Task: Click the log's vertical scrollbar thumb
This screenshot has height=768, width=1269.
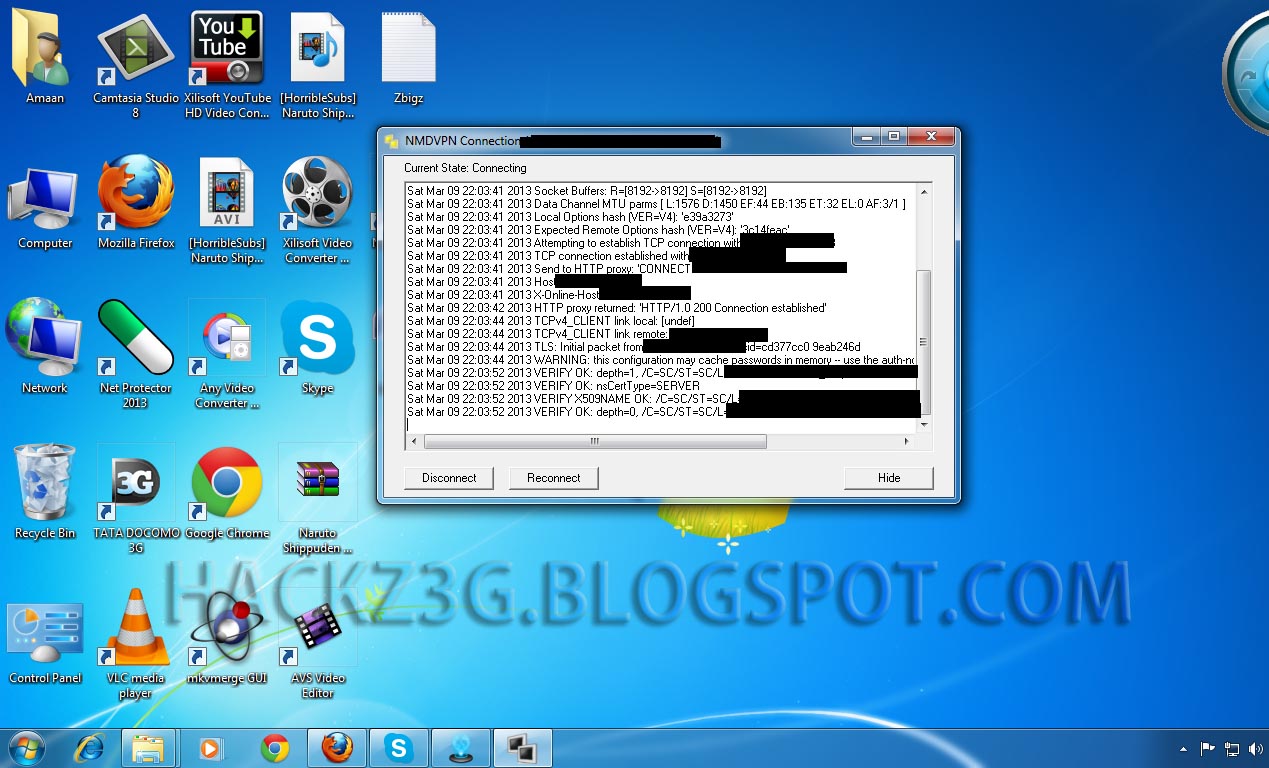Action: (x=924, y=342)
